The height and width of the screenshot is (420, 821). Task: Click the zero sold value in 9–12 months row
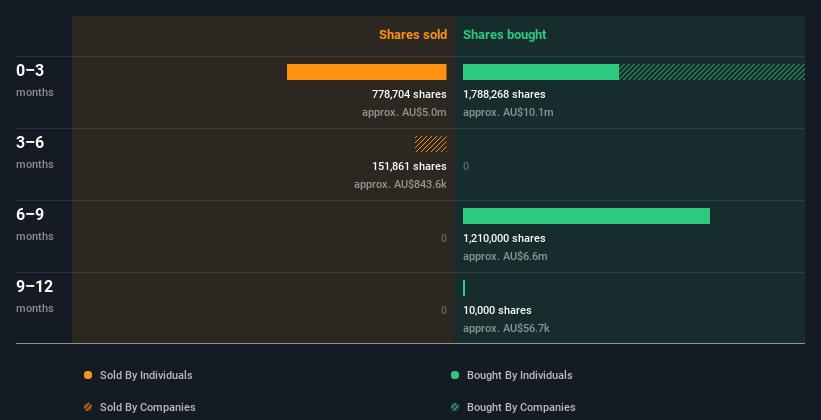click(x=444, y=311)
